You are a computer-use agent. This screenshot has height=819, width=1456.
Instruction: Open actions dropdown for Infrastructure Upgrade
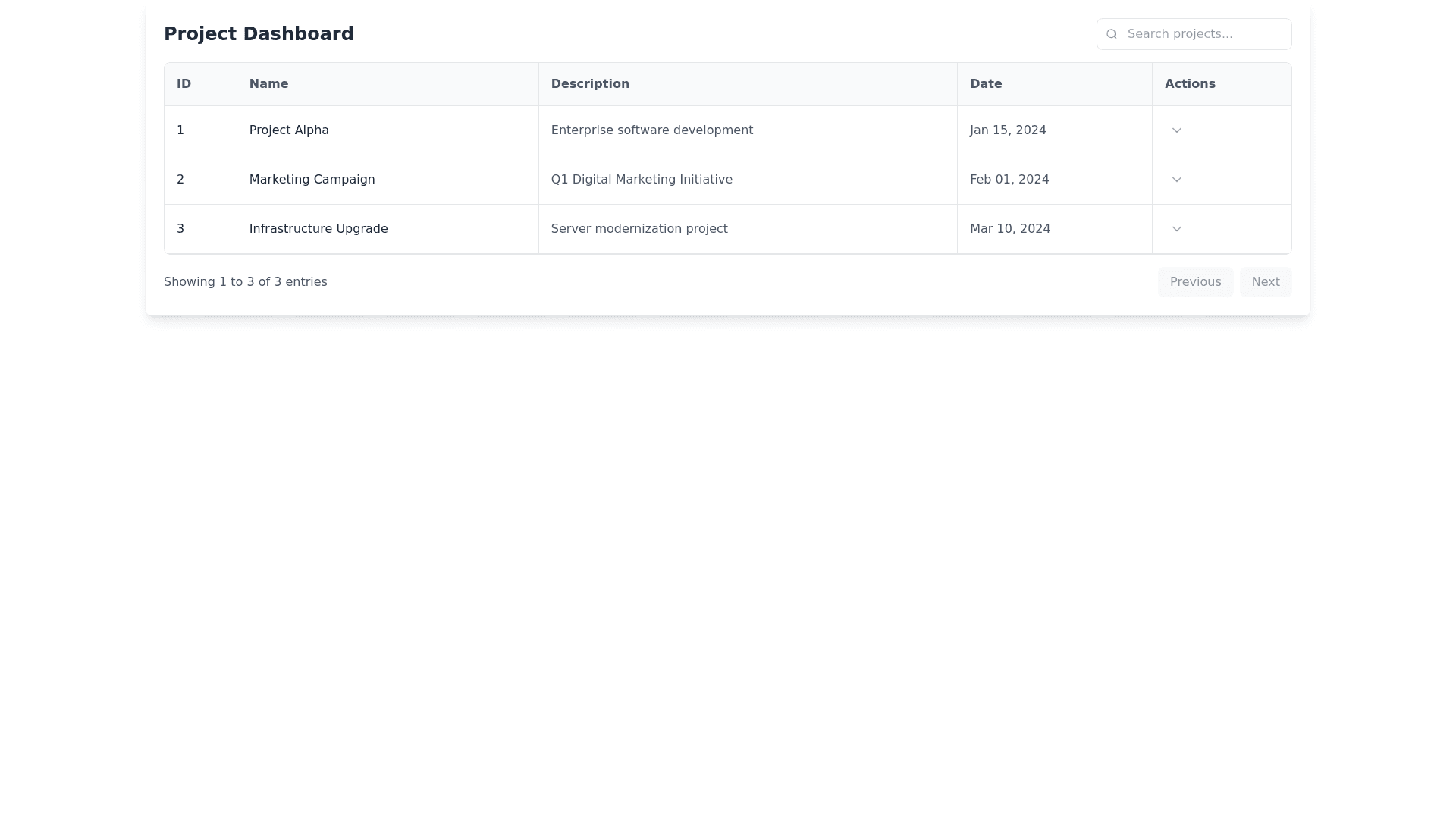point(1176,229)
